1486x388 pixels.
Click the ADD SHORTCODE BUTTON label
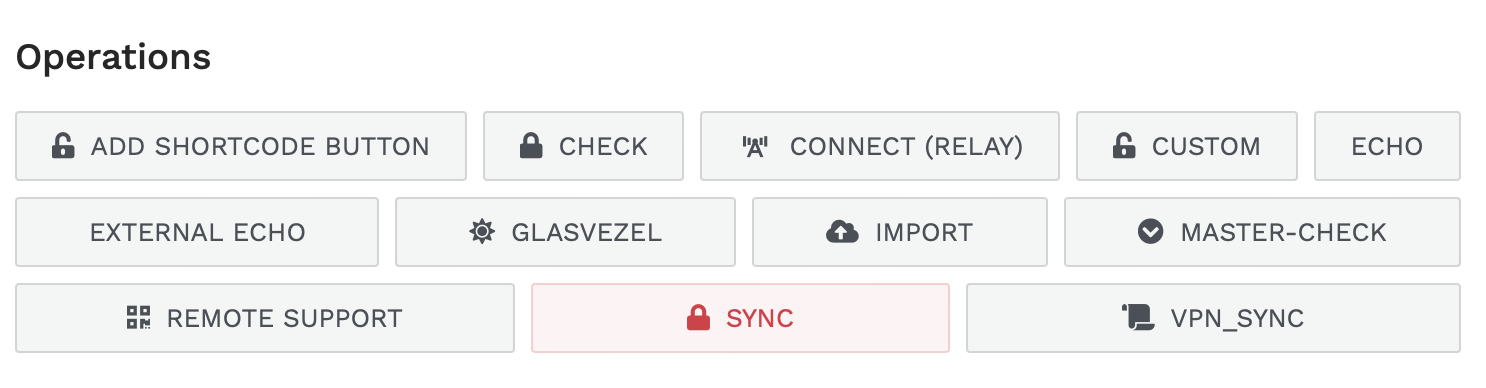260,147
